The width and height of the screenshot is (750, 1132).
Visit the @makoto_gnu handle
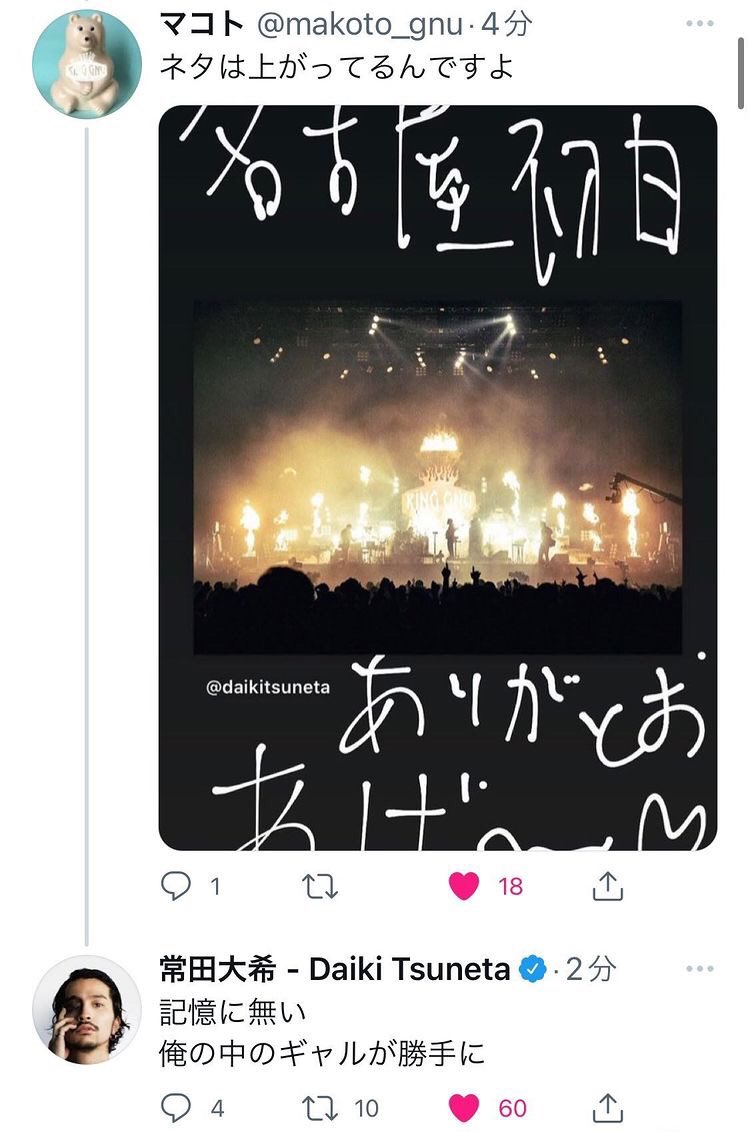click(x=359, y=25)
